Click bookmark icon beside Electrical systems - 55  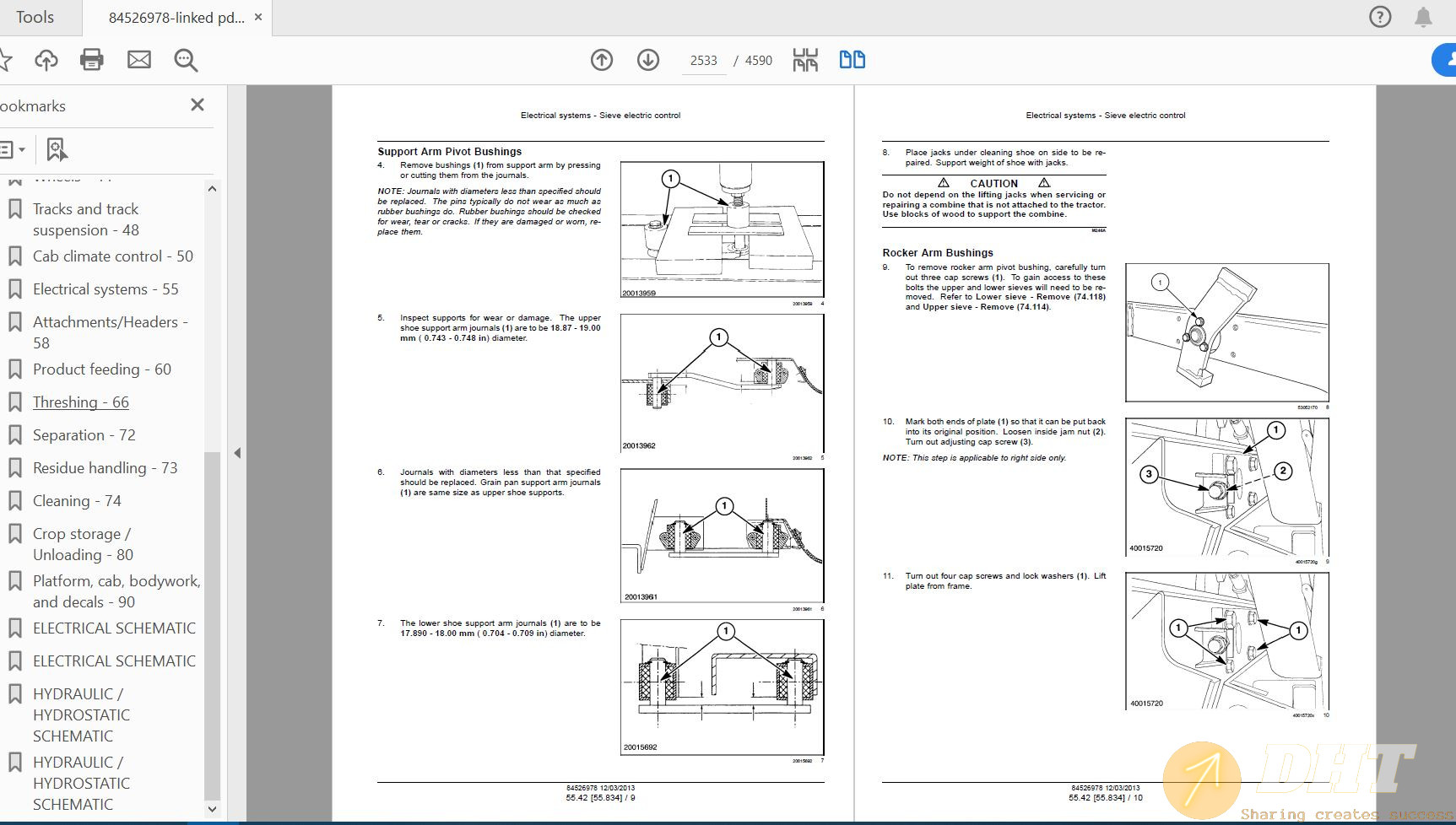click(14, 289)
